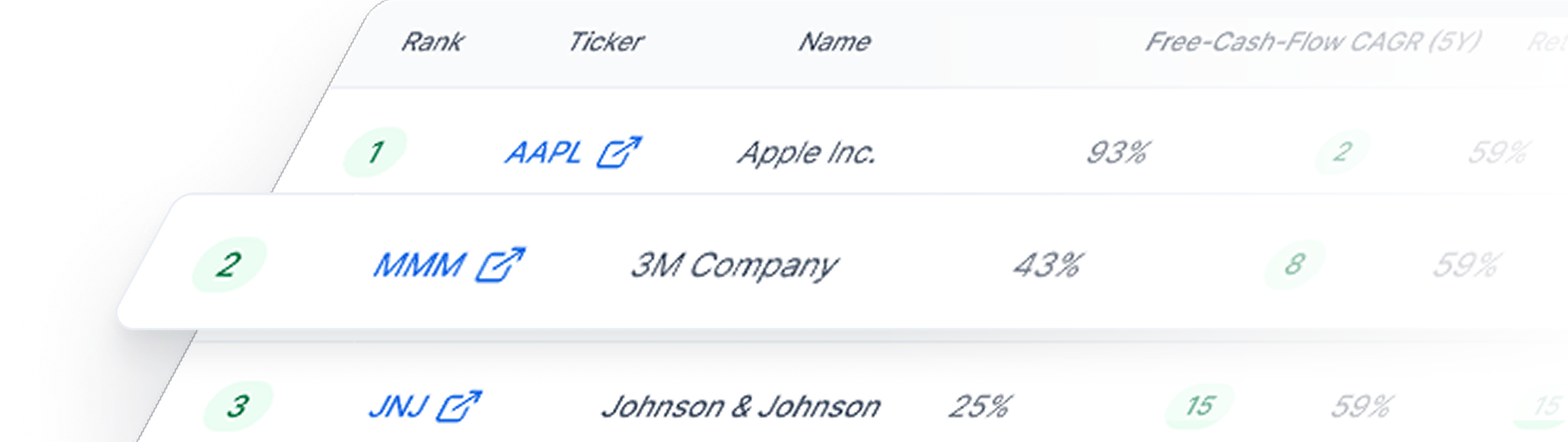This screenshot has width=1568, height=442.
Task: Click the green rank 2 badge for MMM
Action: pos(229,264)
